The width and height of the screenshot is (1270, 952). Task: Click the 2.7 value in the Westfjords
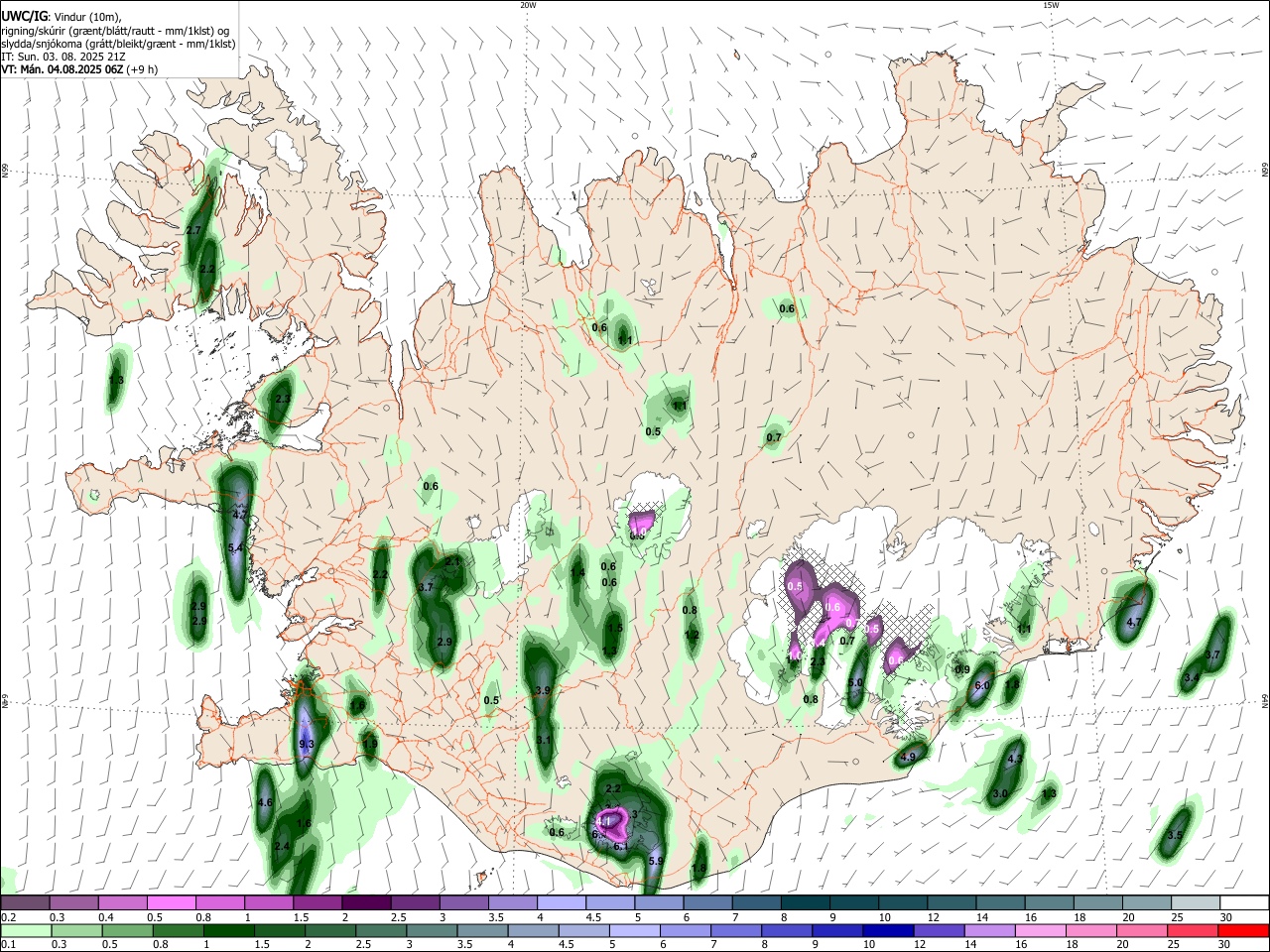coord(194,230)
